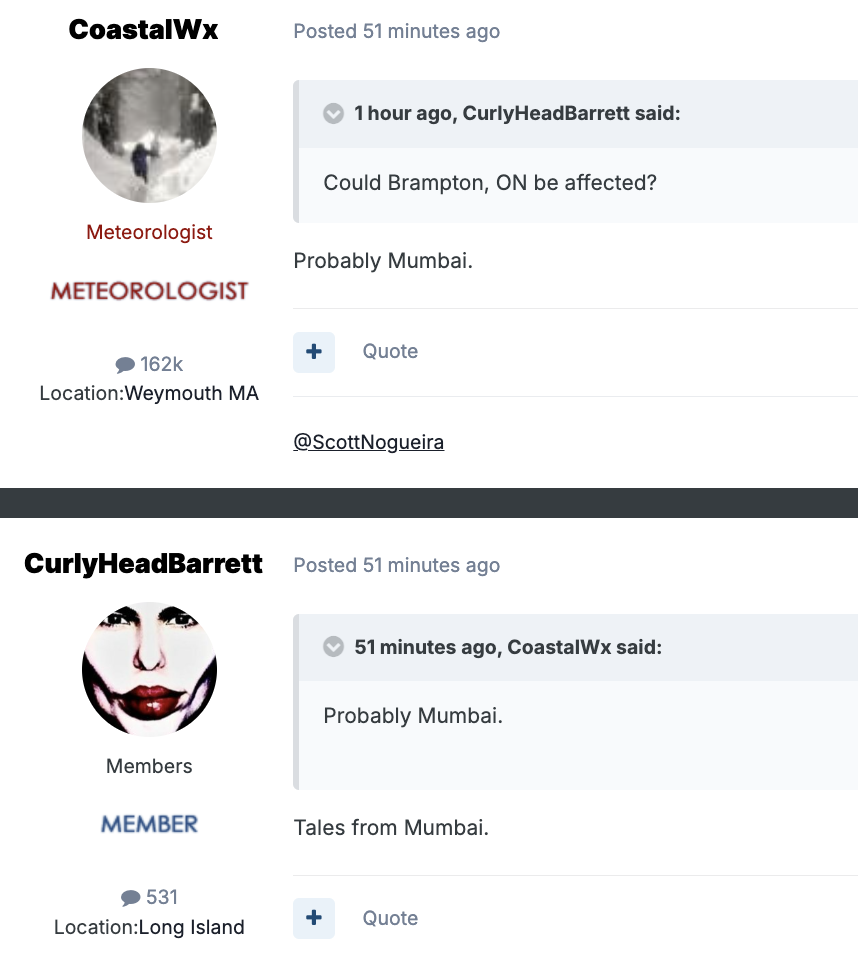Collapse the CoastalWx quote with its chevron
The image size is (858, 966).
click(334, 647)
